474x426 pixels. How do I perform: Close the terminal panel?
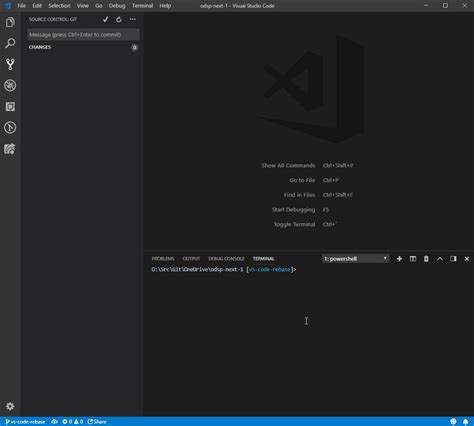coord(467,259)
